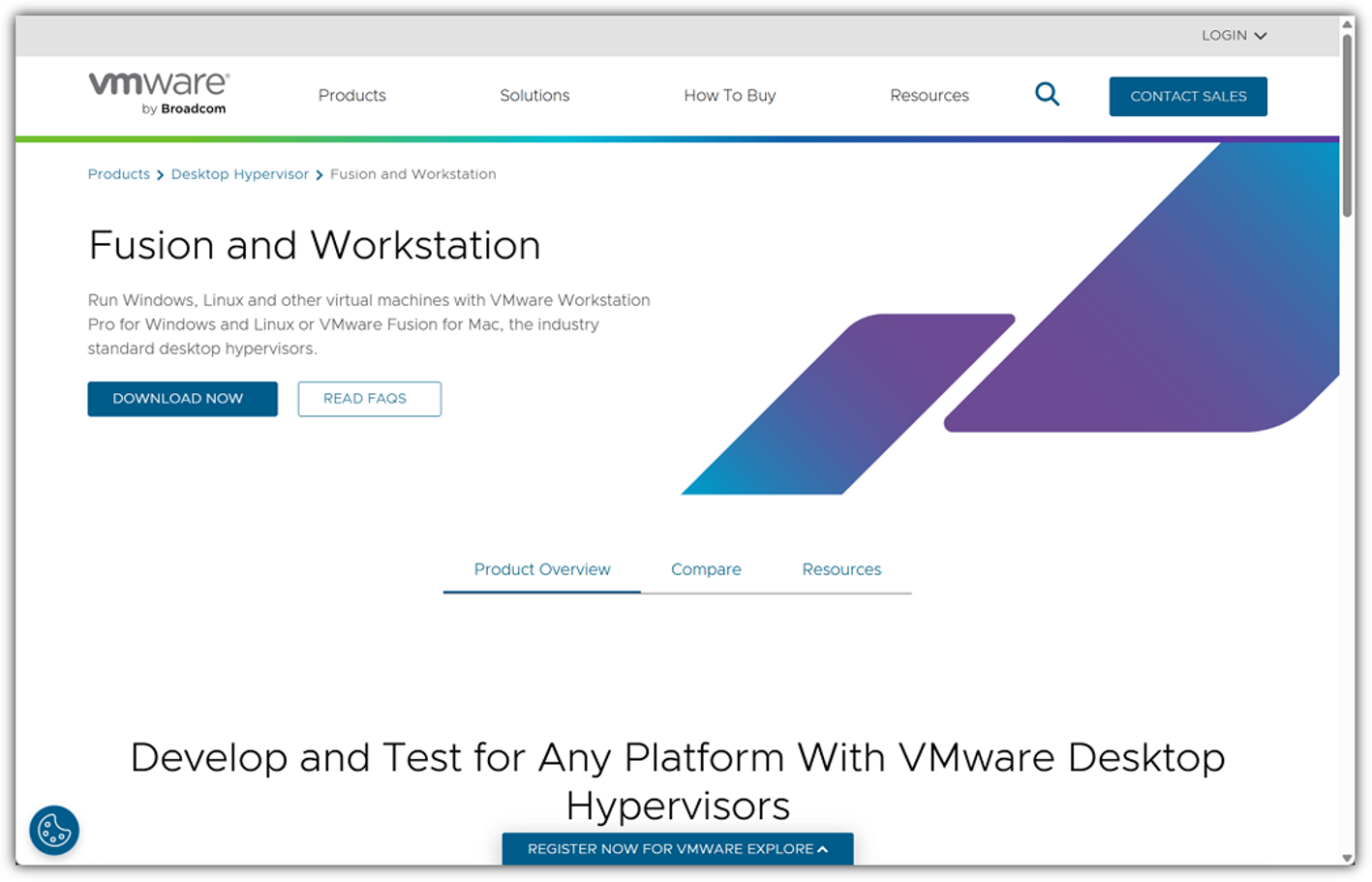The image size is (1372, 882).
Task: Go to VMware by Broadcom logo homepage
Action: pos(159,94)
